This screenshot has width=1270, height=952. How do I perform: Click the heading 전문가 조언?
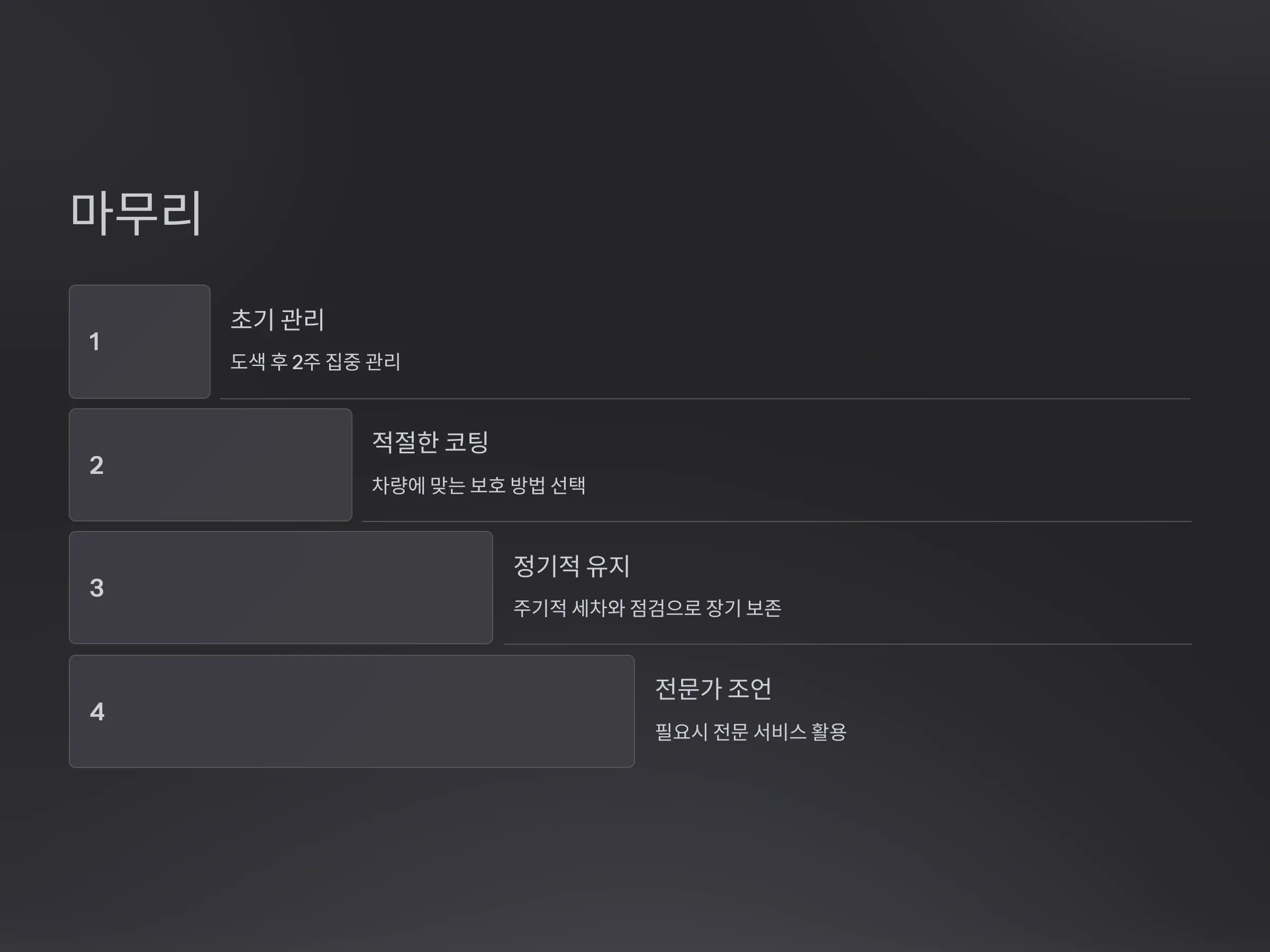pos(713,689)
